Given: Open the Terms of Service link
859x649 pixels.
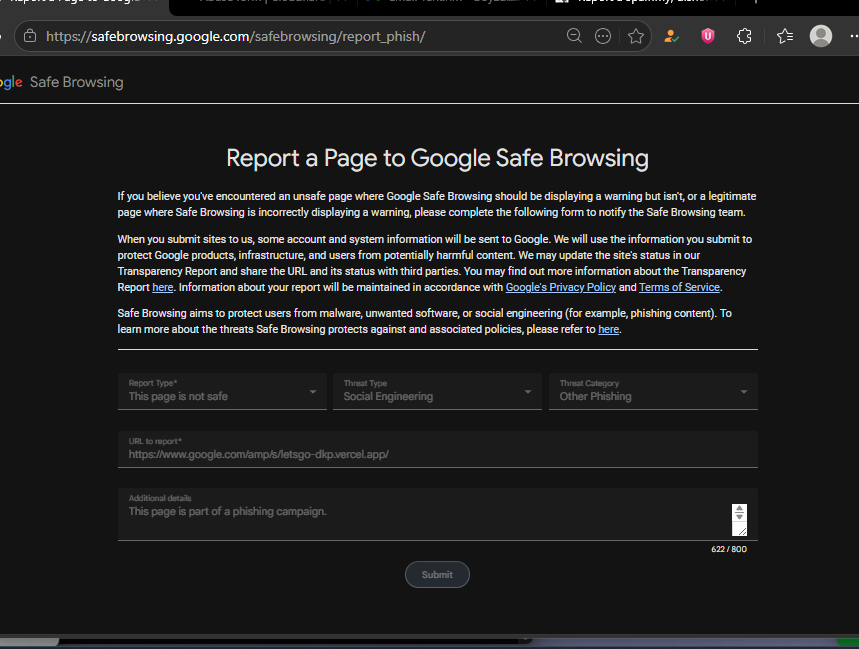Looking at the screenshot, I should (x=679, y=287).
